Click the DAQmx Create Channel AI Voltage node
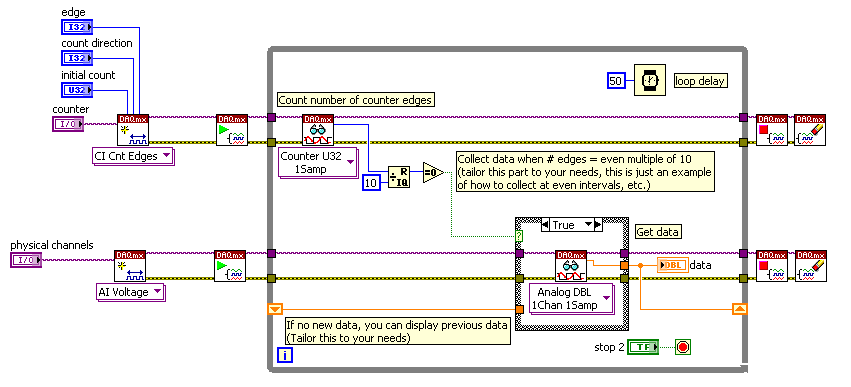Viewport: 851px width, 387px height. coord(130,265)
